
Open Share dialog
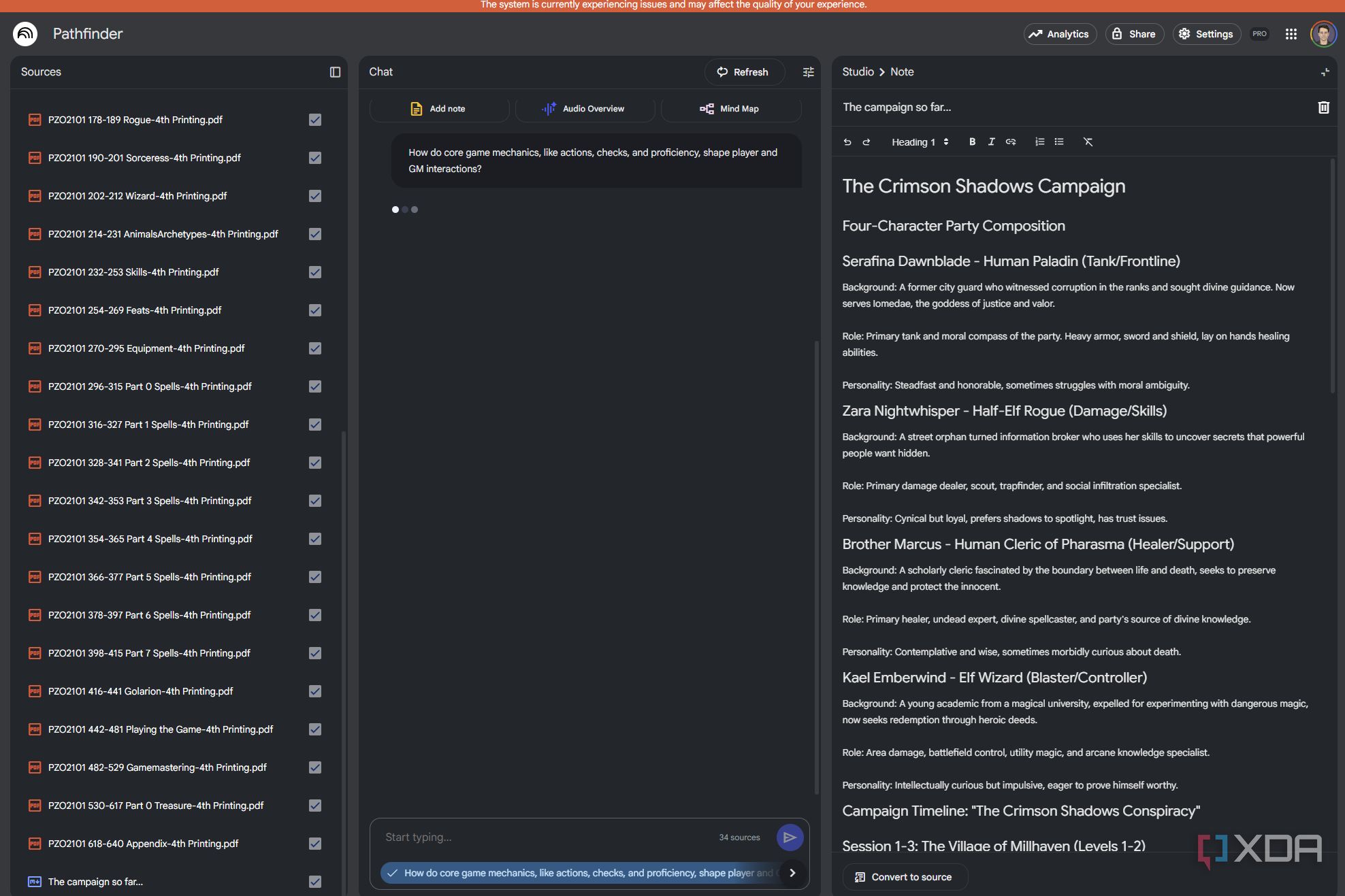(1134, 34)
